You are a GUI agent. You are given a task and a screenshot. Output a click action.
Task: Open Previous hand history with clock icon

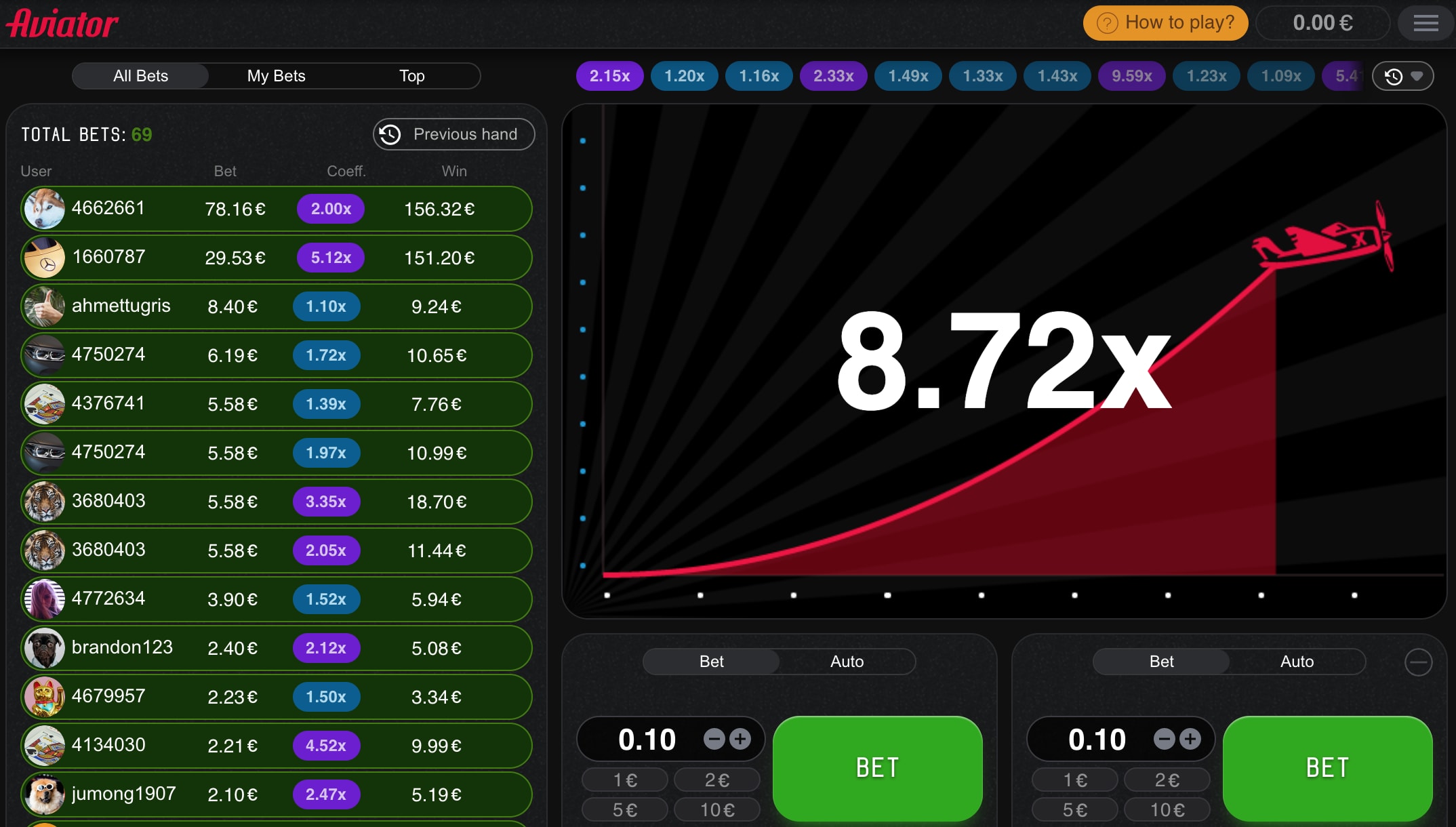coord(392,134)
